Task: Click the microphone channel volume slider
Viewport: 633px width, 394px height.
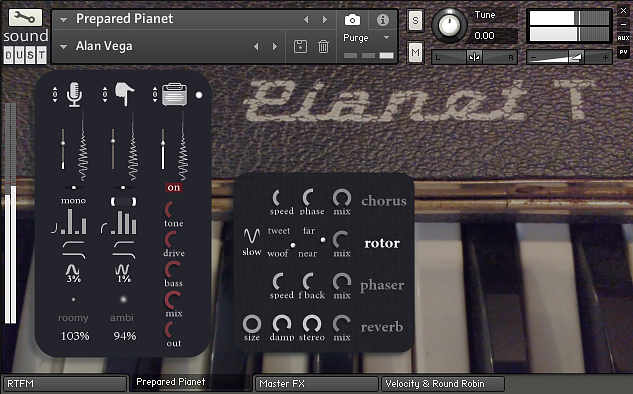Action: point(63,149)
